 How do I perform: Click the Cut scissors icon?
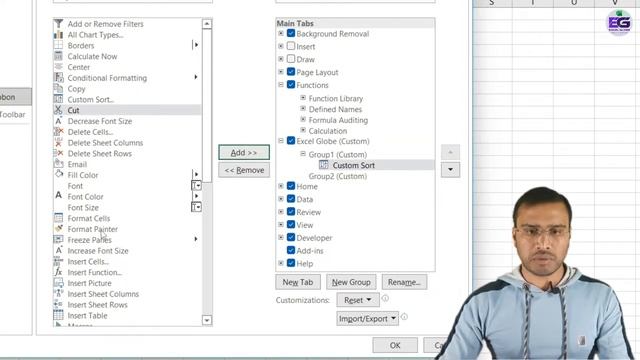(x=58, y=110)
